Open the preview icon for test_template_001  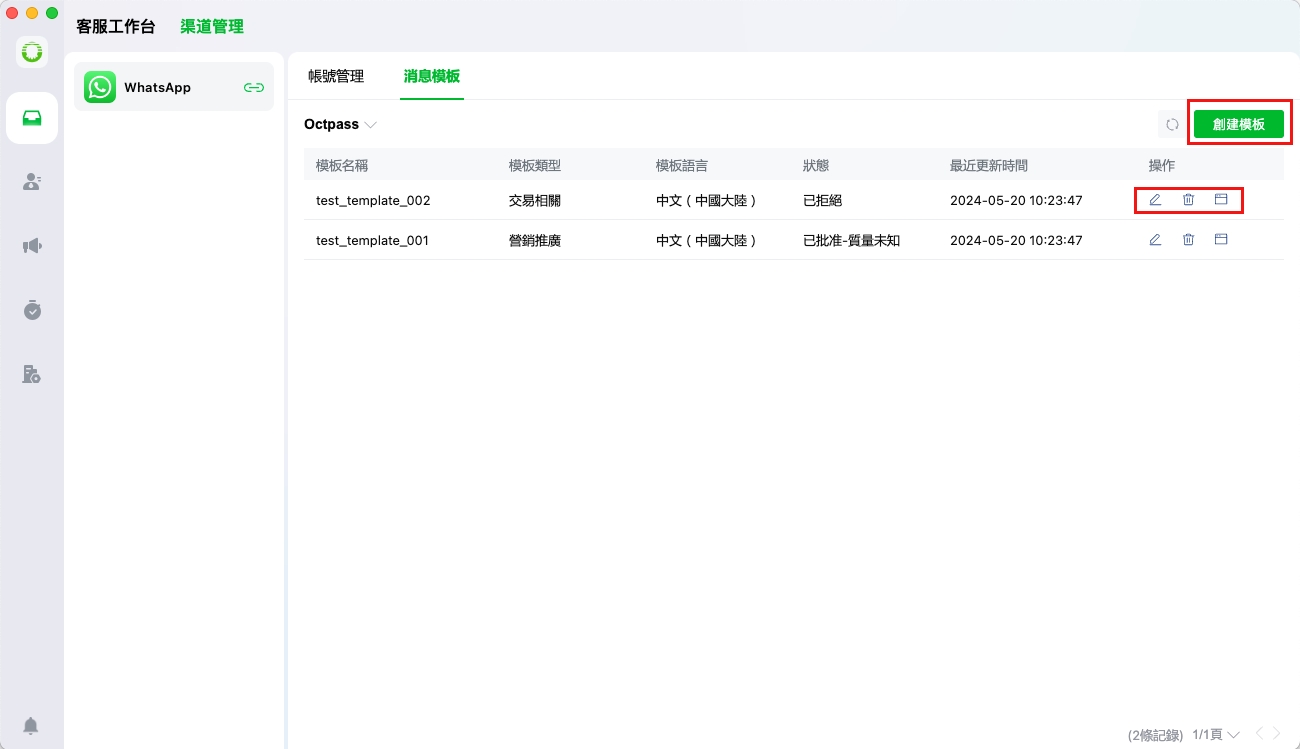pyautogui.click(x=1221, y=240)
